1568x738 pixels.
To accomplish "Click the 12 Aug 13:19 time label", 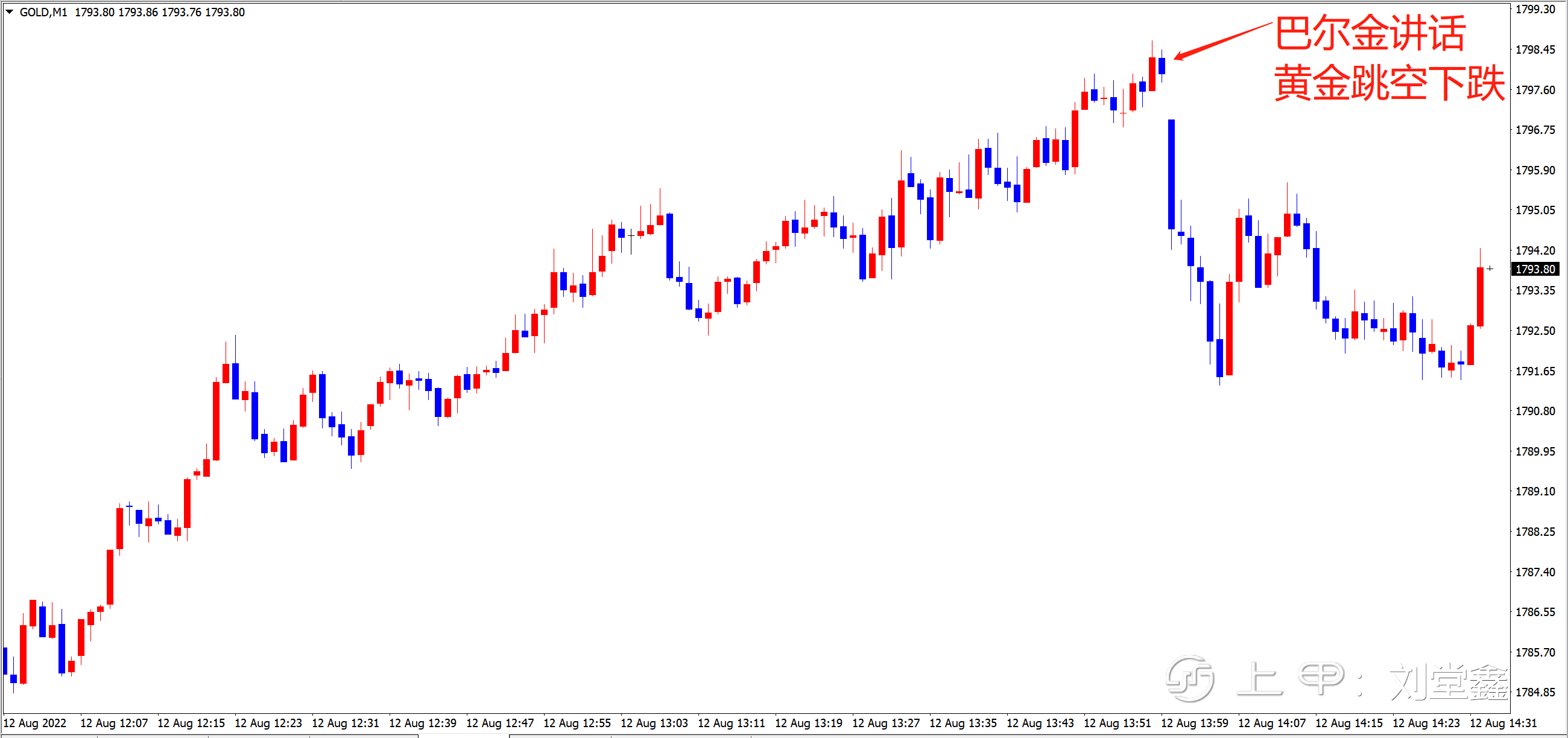I will pyautogui.click(x=808, y=724).
